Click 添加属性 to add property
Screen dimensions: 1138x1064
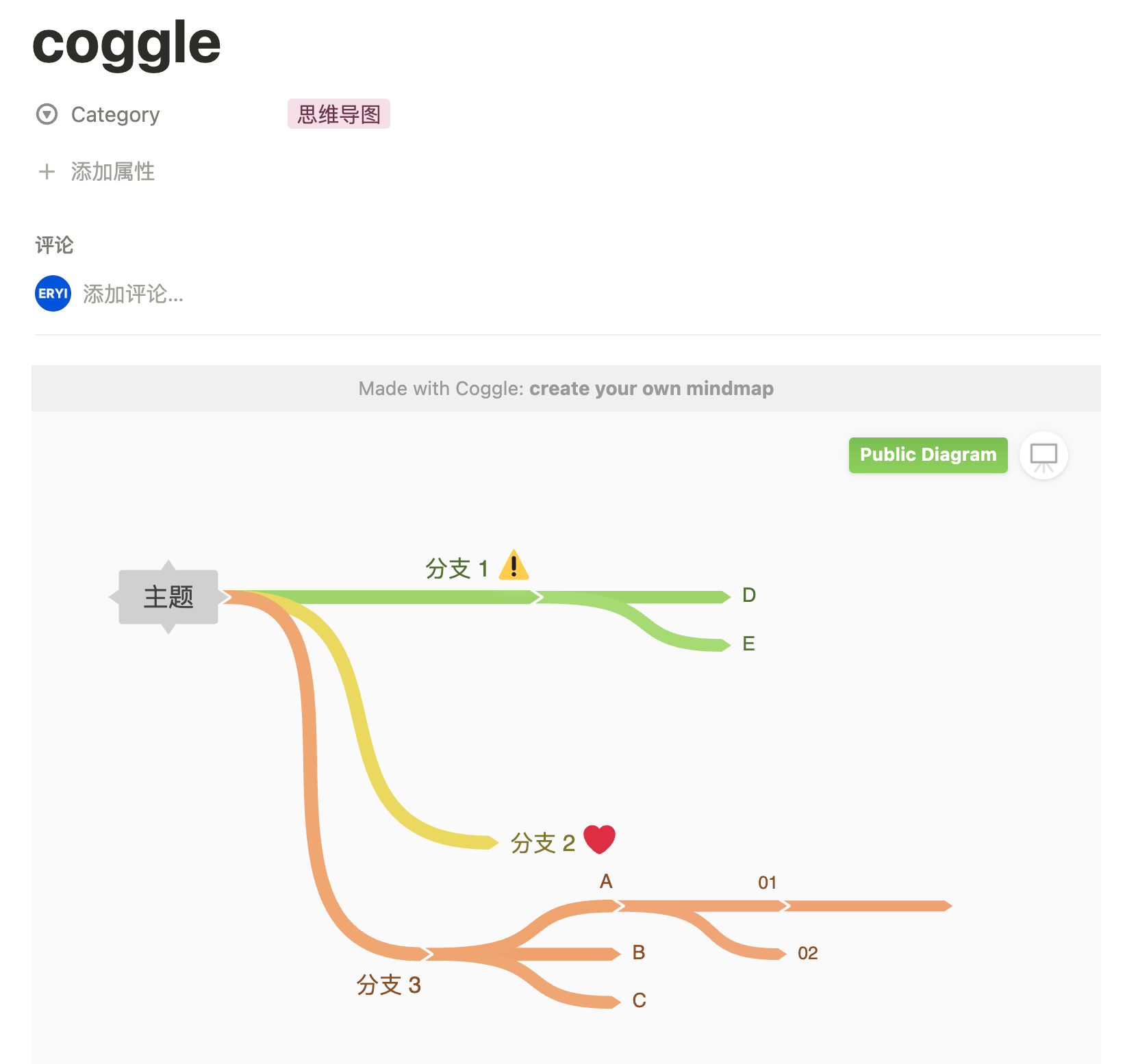112,171
